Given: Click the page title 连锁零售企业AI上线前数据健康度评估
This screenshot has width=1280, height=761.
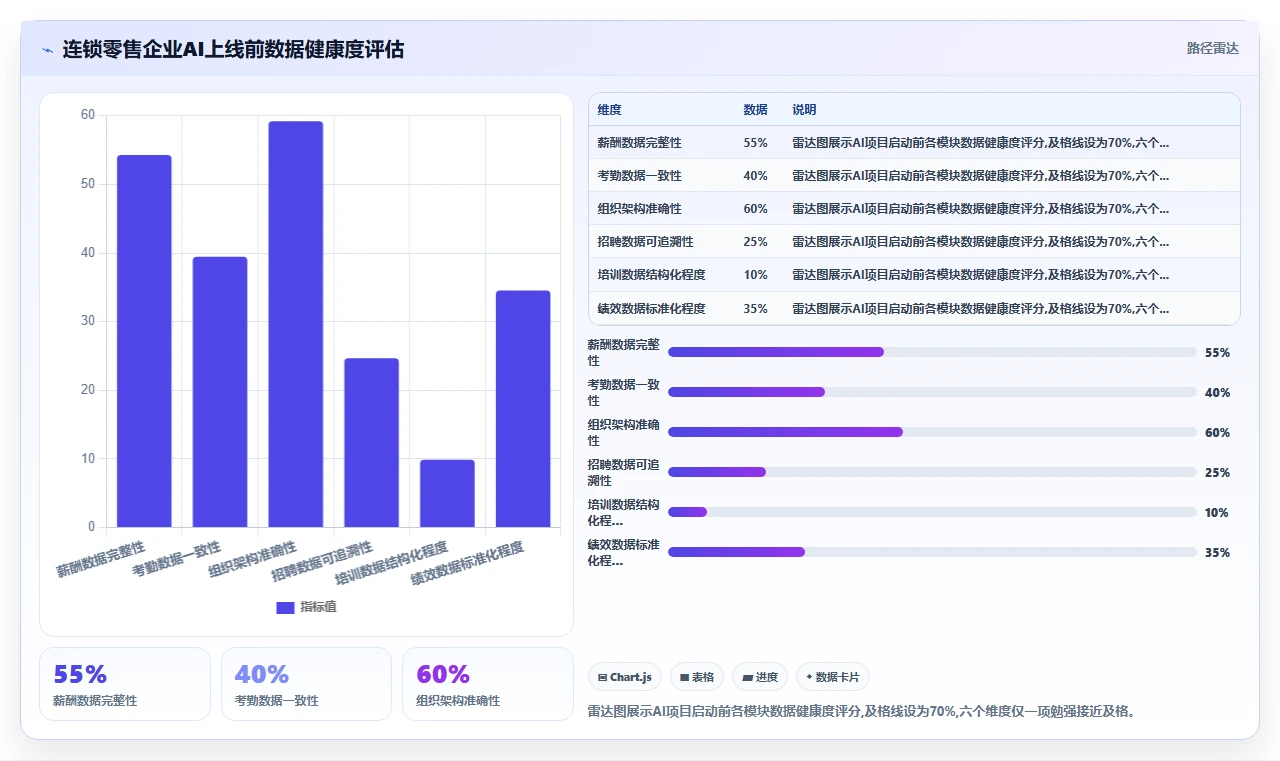Looking at the screenshot, I should tap(233, 49).
